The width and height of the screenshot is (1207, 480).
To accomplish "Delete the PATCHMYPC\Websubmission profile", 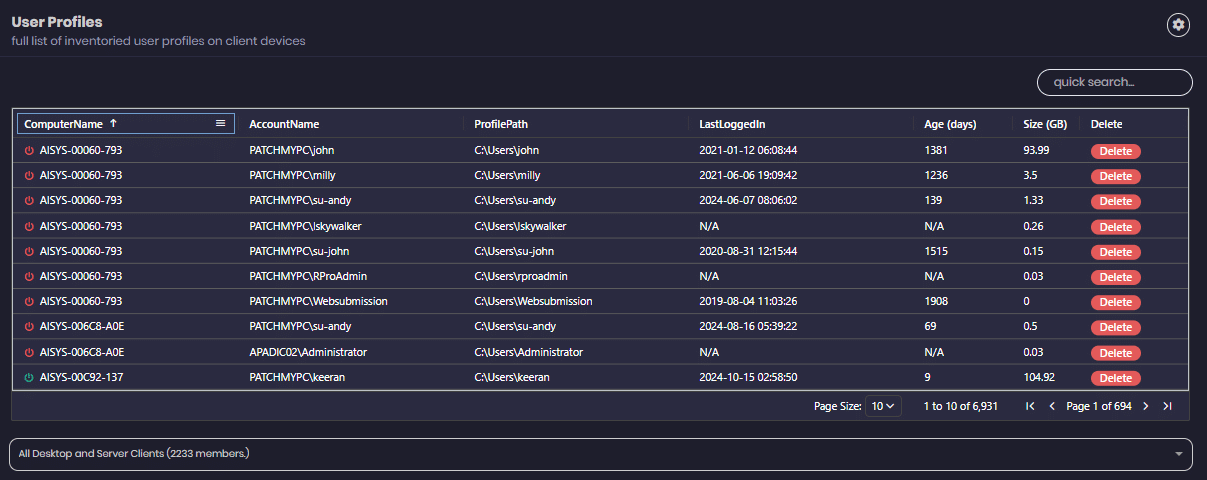I will [1115, 302].
